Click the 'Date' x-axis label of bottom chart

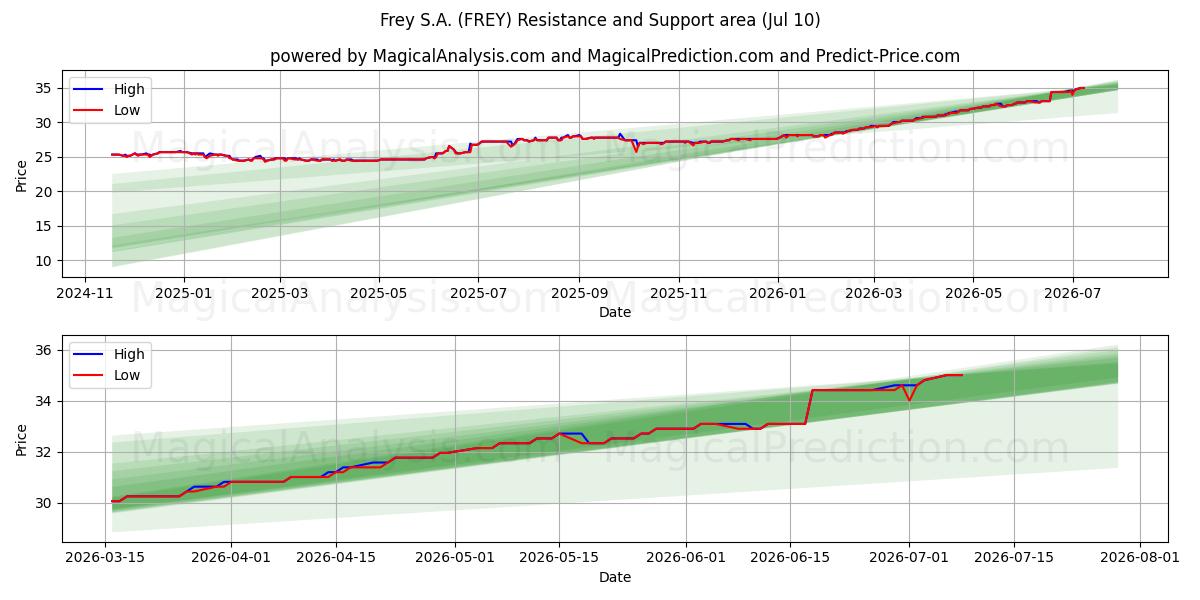click(614, 577)
